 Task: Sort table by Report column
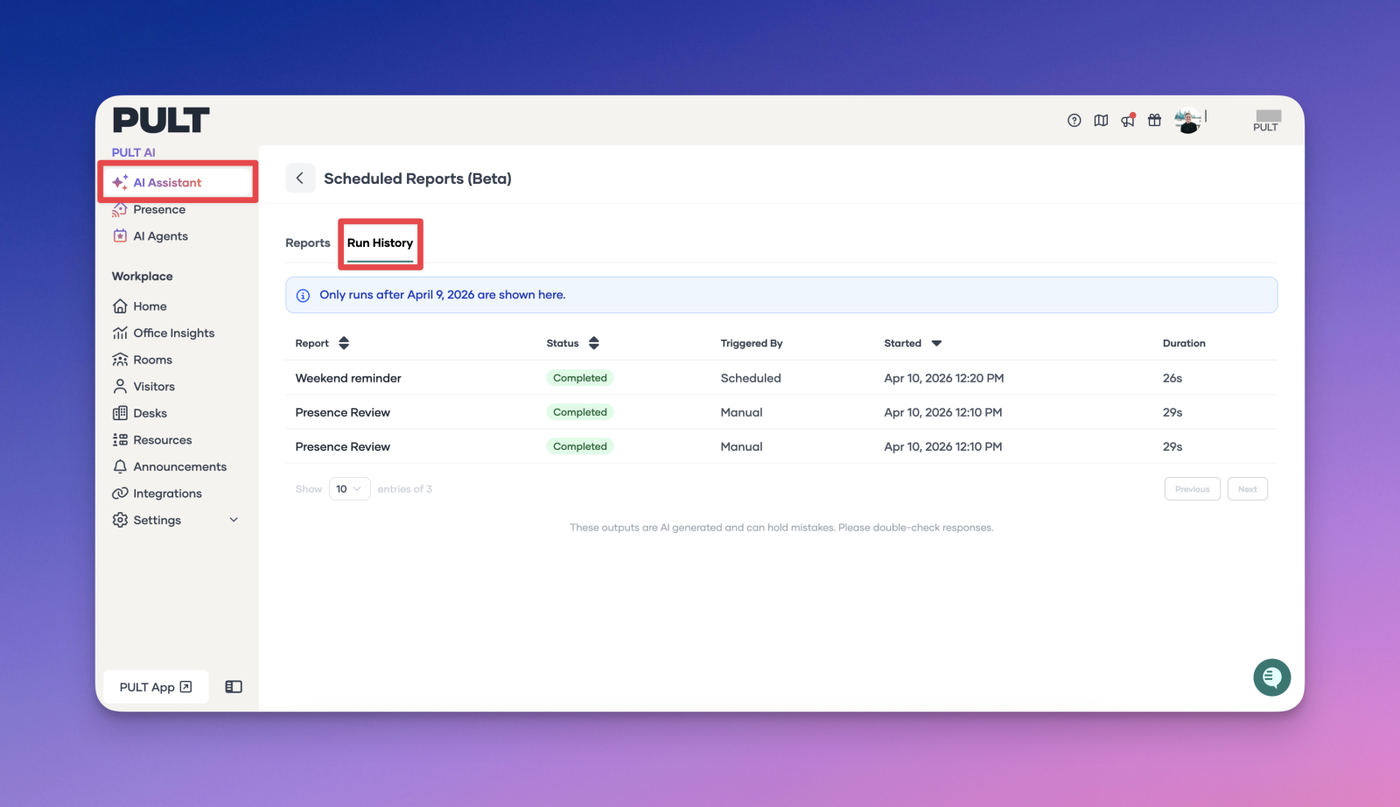344,343
